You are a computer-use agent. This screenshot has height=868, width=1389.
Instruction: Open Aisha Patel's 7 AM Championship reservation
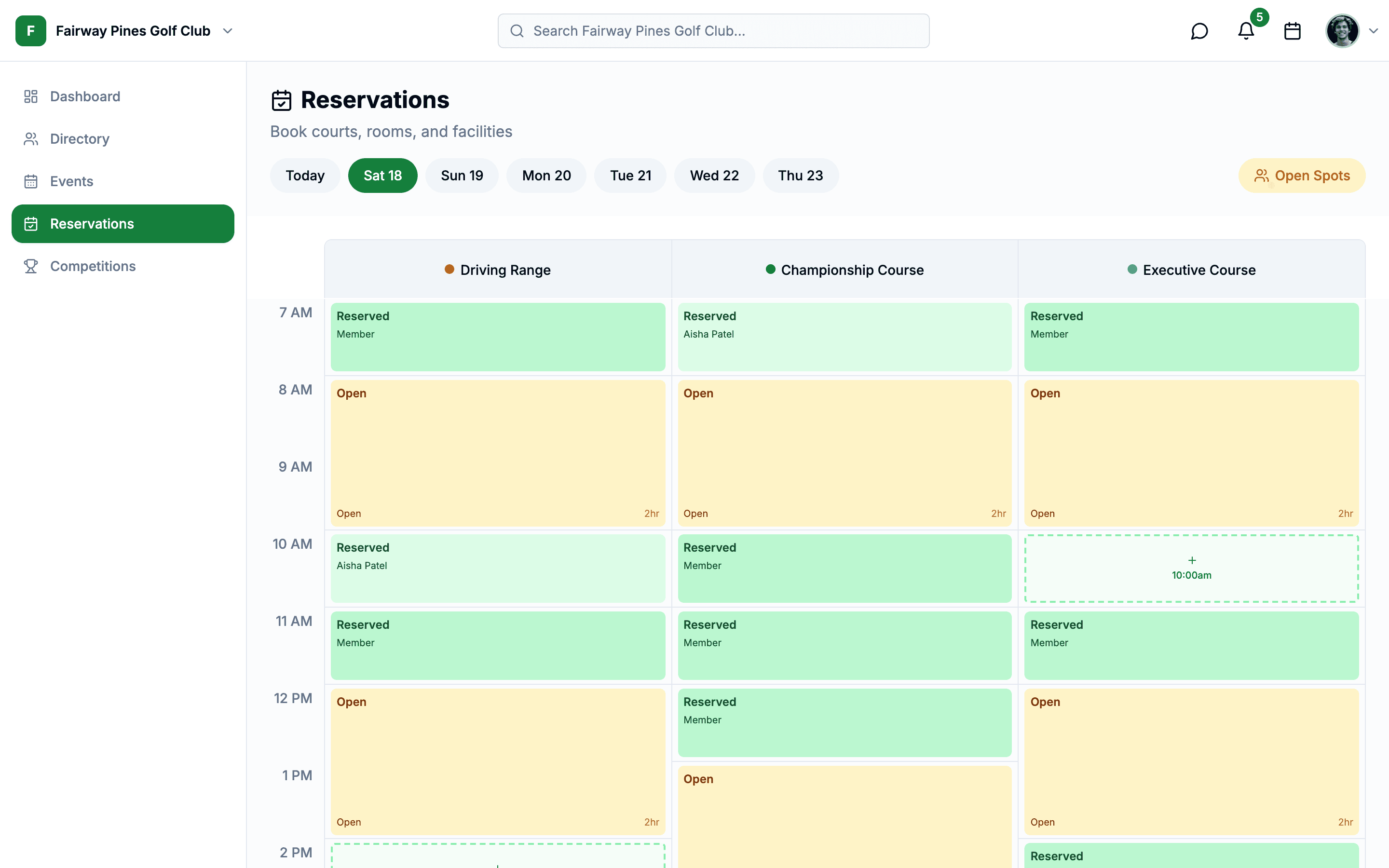coord(844,337)
